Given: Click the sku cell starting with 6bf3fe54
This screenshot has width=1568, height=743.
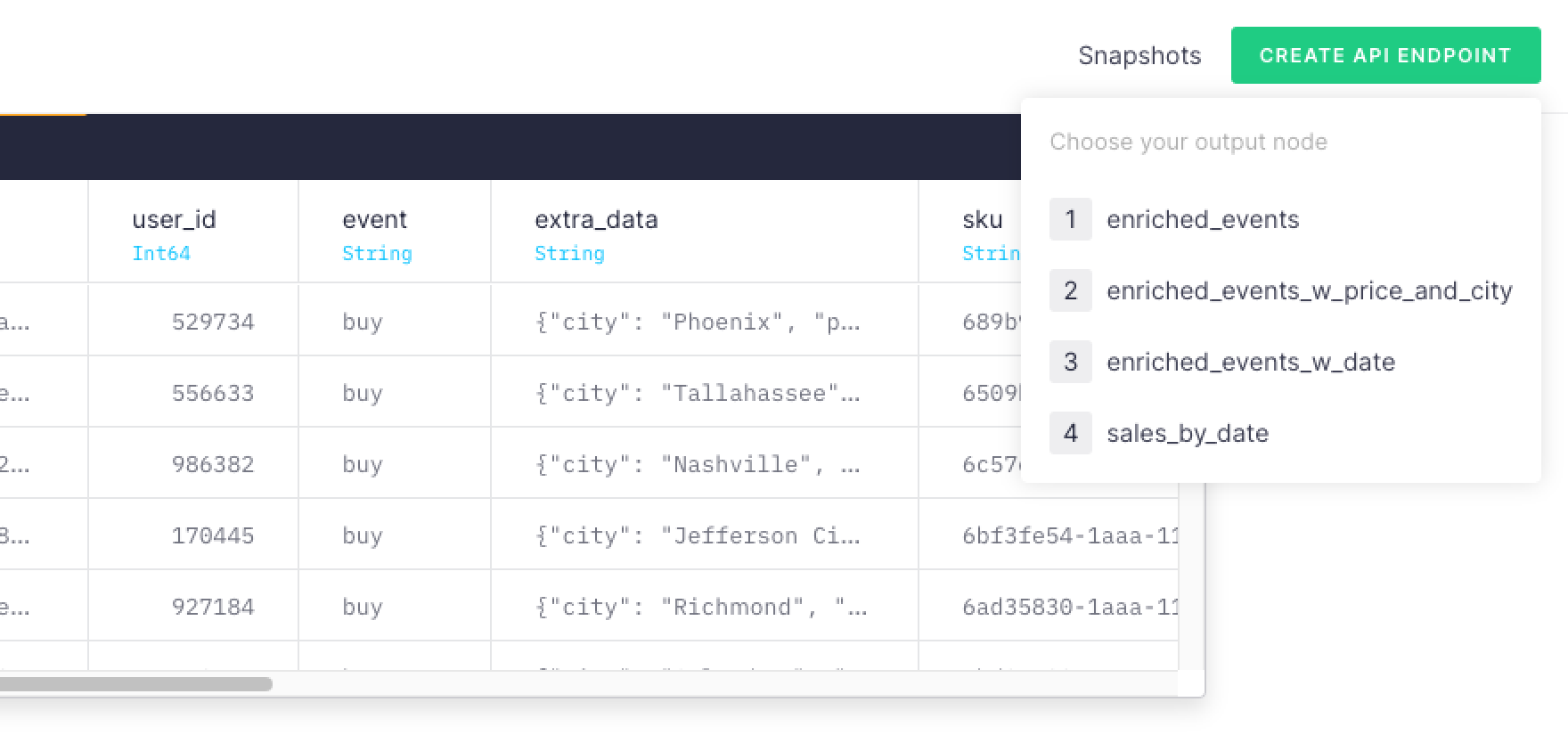Looking at the screenshot, I should click(x=1049, y=535).
